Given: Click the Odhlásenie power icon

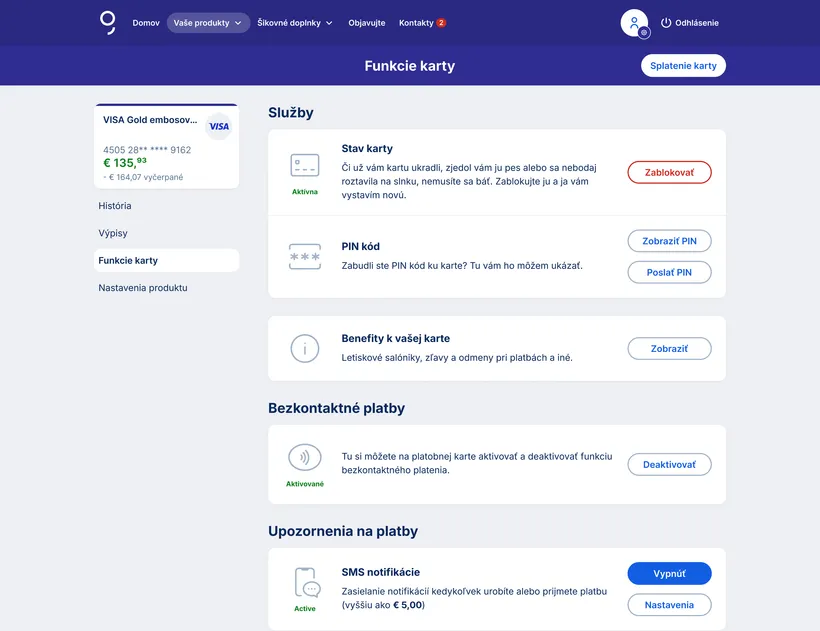Looking at the screenshot, I should (666, 23).
